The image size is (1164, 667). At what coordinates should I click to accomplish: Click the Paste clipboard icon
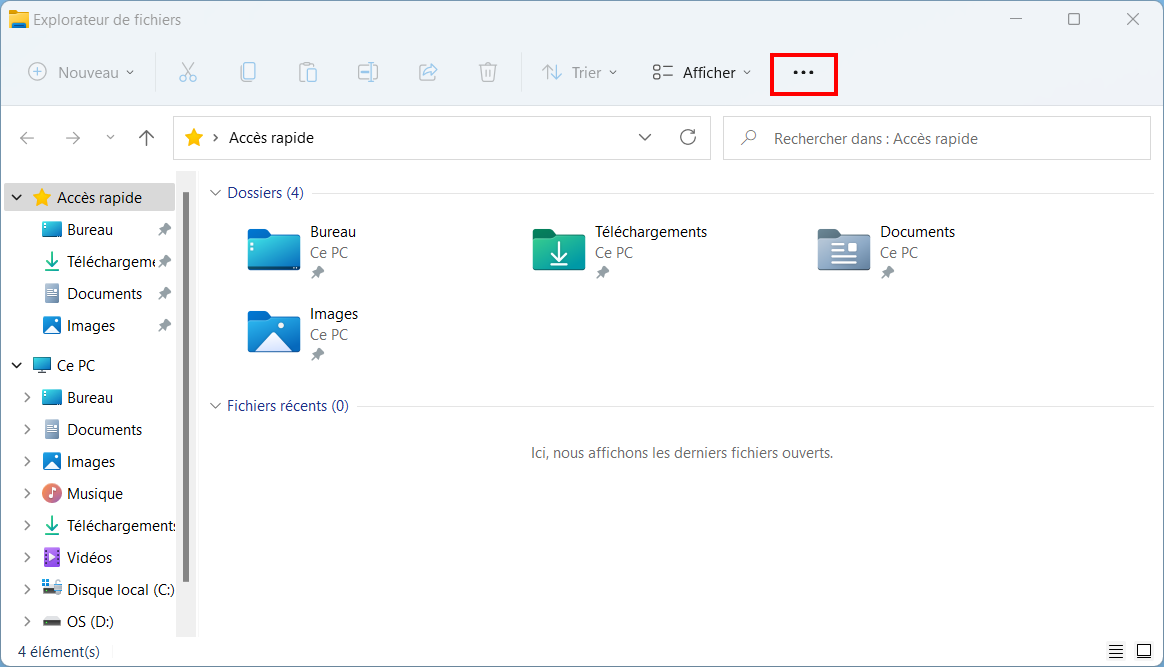(x=307, y=73)
